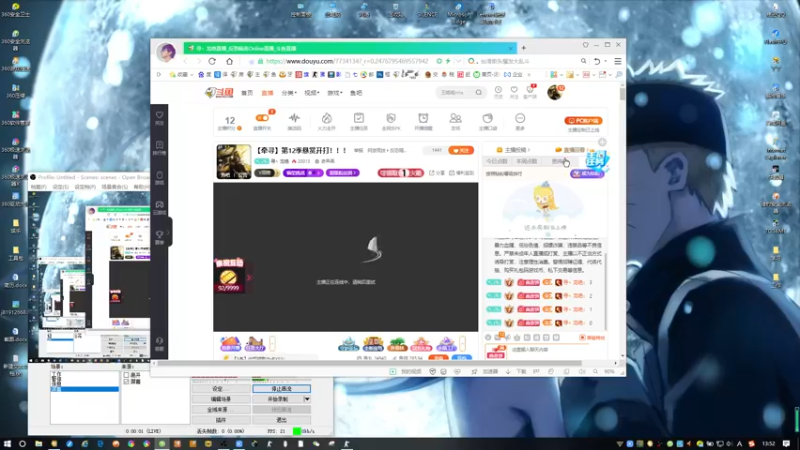Open 鱼吧 in Douyu navigation
This screenshot has width=800, height=450.
click(x=356, y=93)
